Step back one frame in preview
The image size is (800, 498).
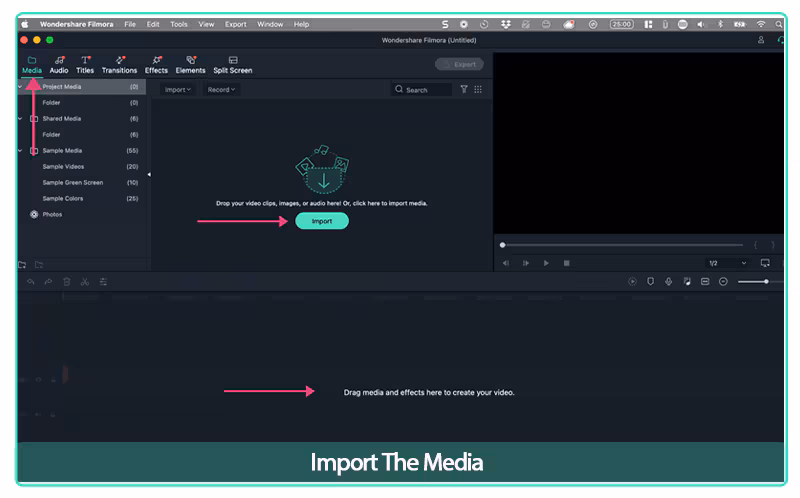(x=506, y=263)
